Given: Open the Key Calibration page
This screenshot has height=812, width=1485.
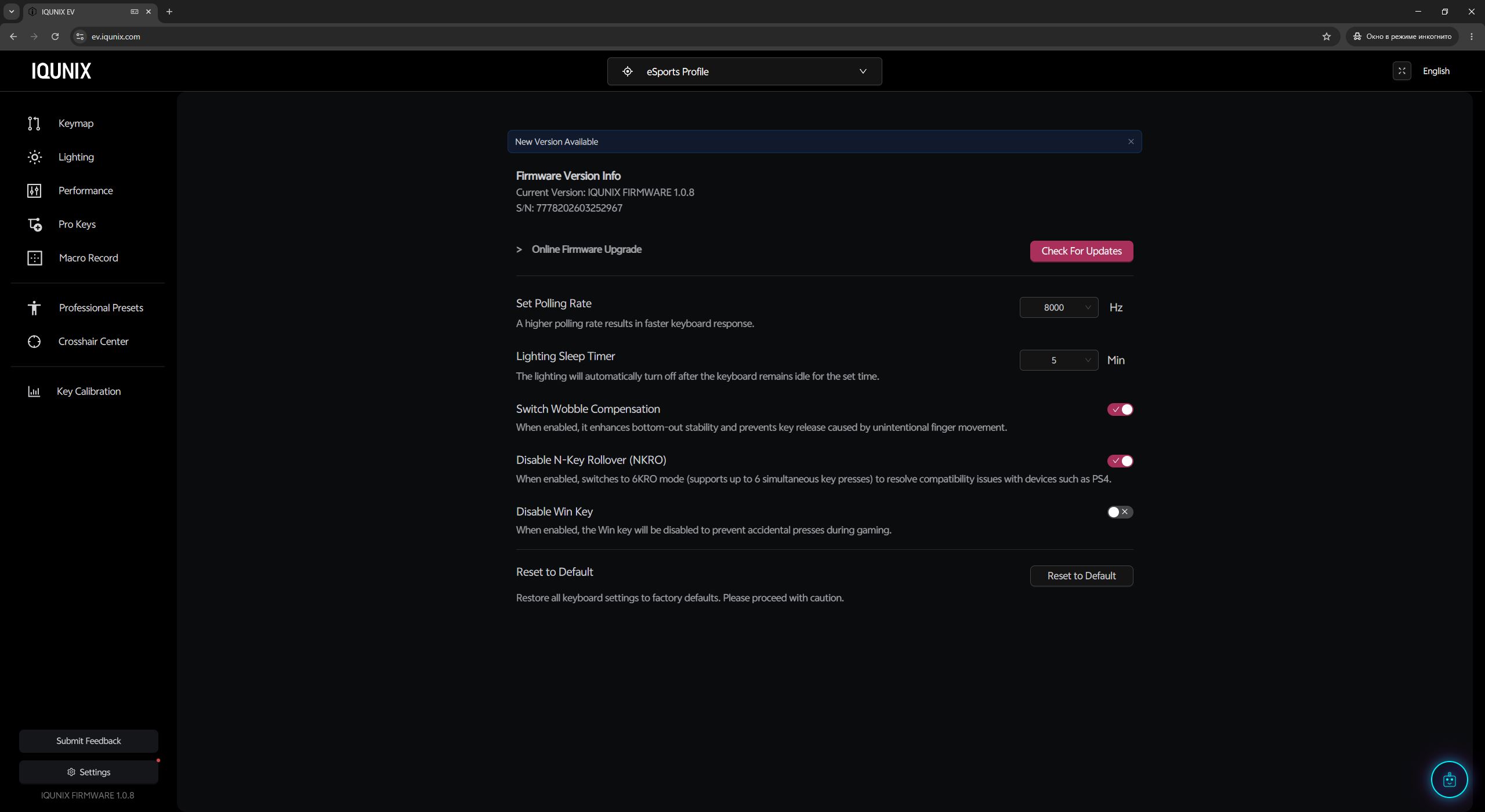Looking at the screenshot, I should [x=89, y=391].
